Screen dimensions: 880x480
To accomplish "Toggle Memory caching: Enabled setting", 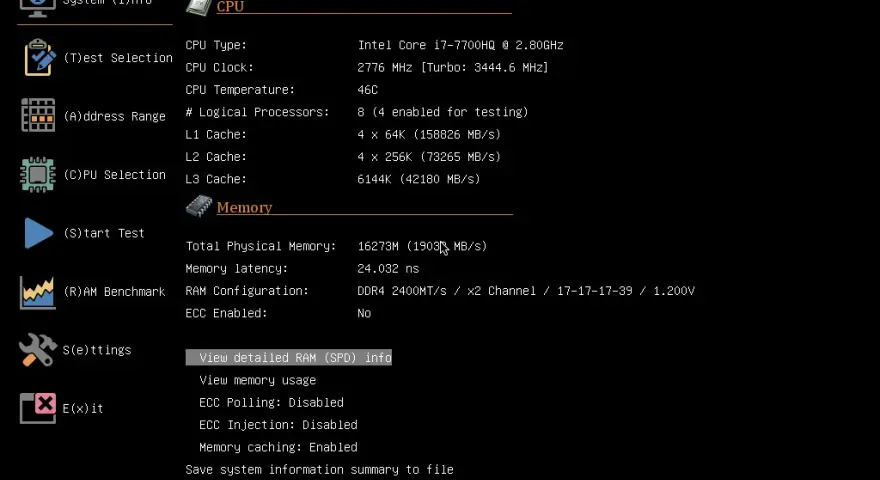I will pyautogui.click(x=278, y=447).
